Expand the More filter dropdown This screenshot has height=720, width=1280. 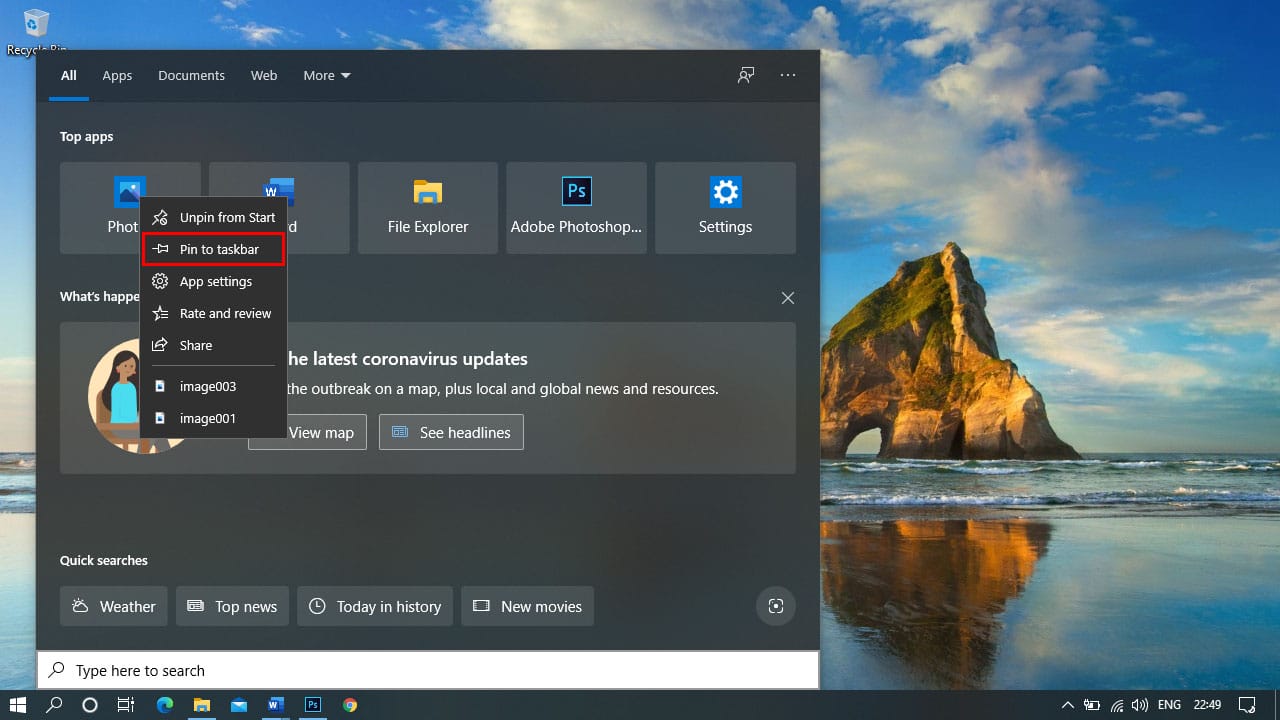point(327,75)
